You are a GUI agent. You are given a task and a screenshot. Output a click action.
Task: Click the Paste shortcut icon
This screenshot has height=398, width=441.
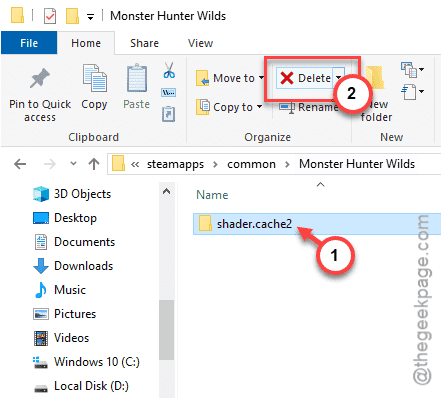tap(169, 114)
